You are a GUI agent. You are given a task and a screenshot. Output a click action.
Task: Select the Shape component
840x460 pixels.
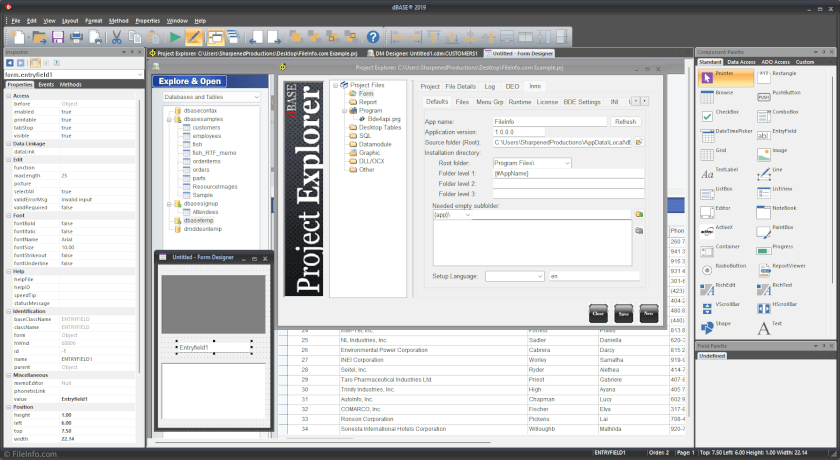(x=715, y=328)
